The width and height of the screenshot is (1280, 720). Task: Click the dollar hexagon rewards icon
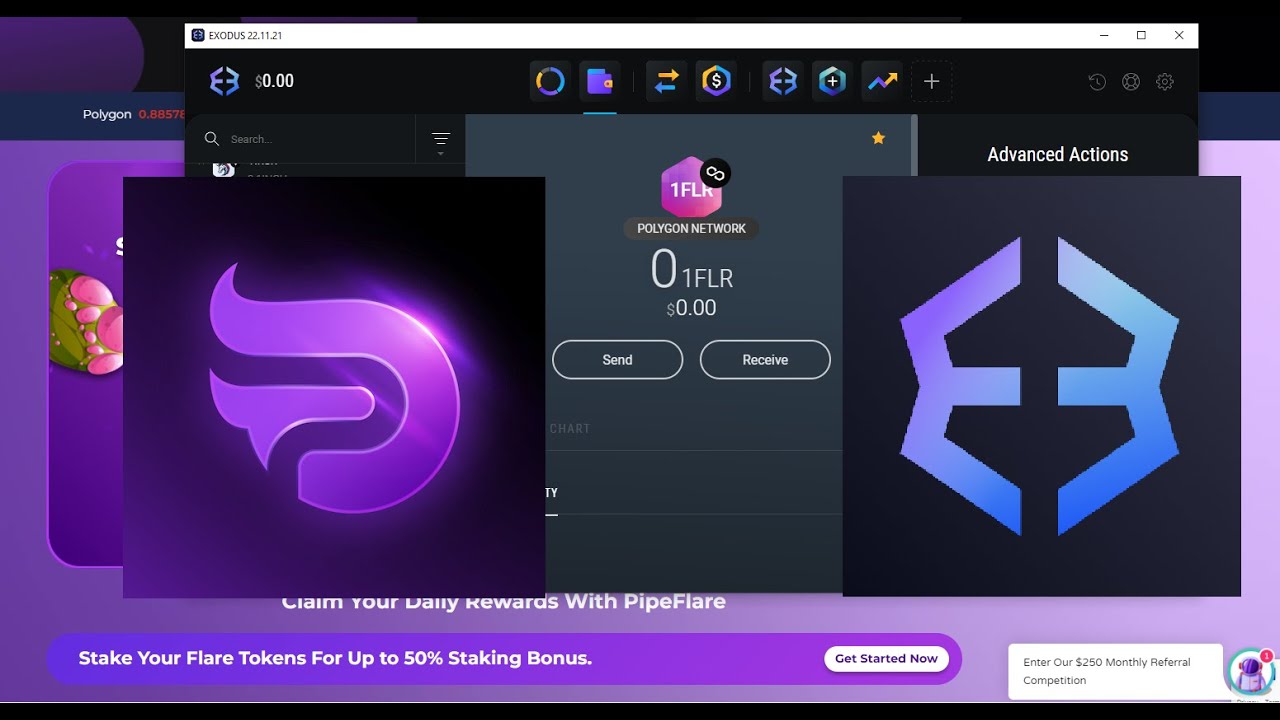click(716, 81)
